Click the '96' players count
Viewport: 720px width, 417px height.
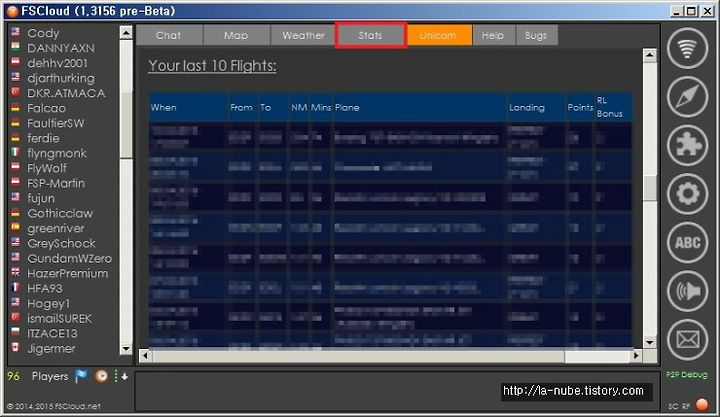[14, 377]
